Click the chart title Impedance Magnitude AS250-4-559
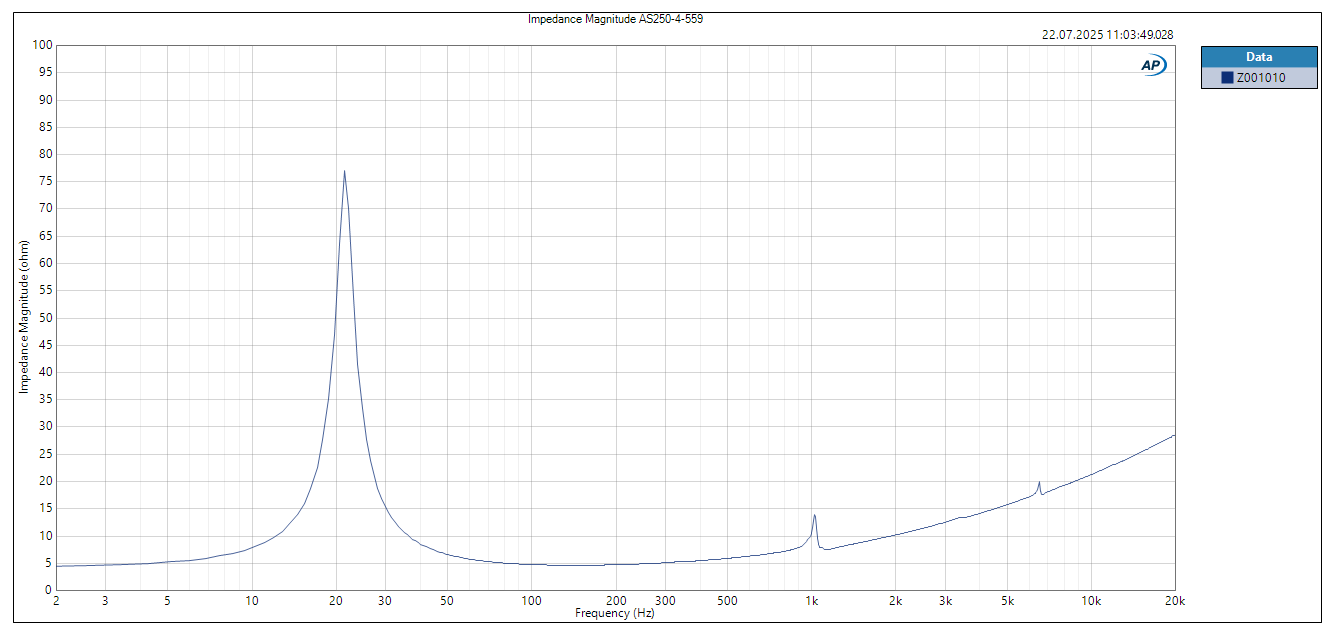 point(617,18)
